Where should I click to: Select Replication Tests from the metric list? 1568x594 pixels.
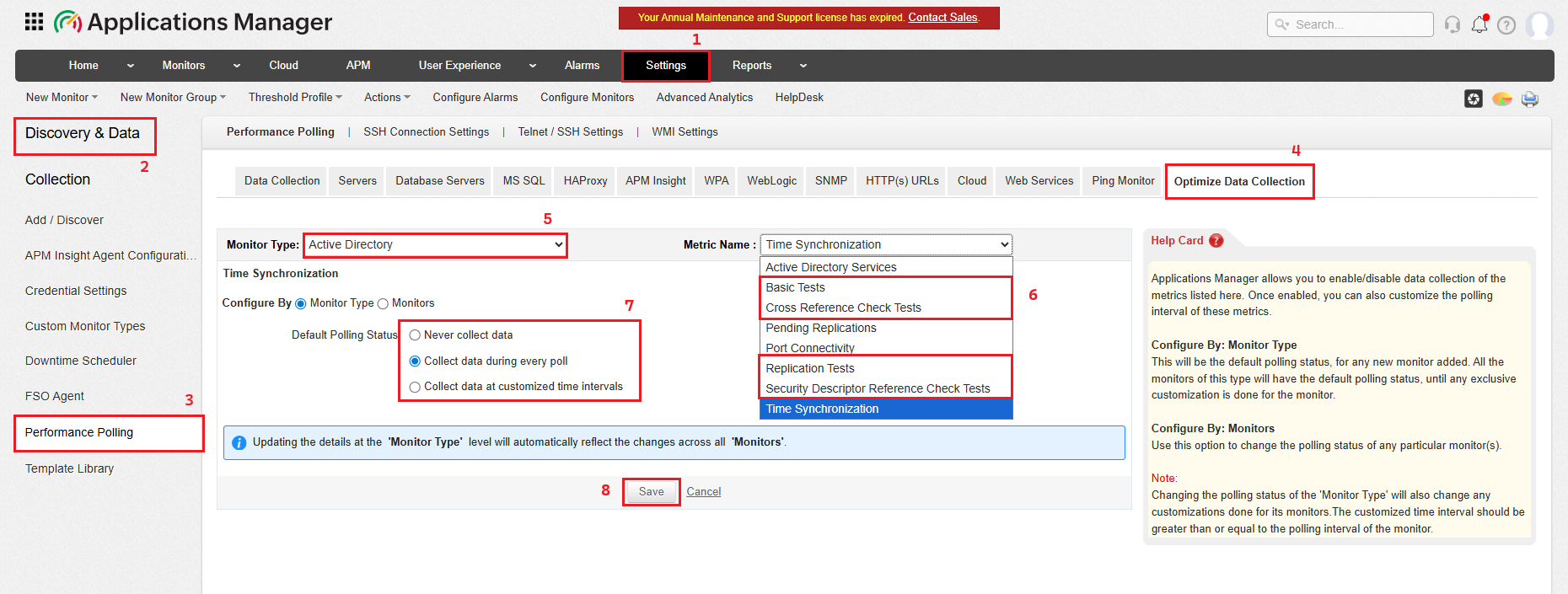(x=886, y=369)
